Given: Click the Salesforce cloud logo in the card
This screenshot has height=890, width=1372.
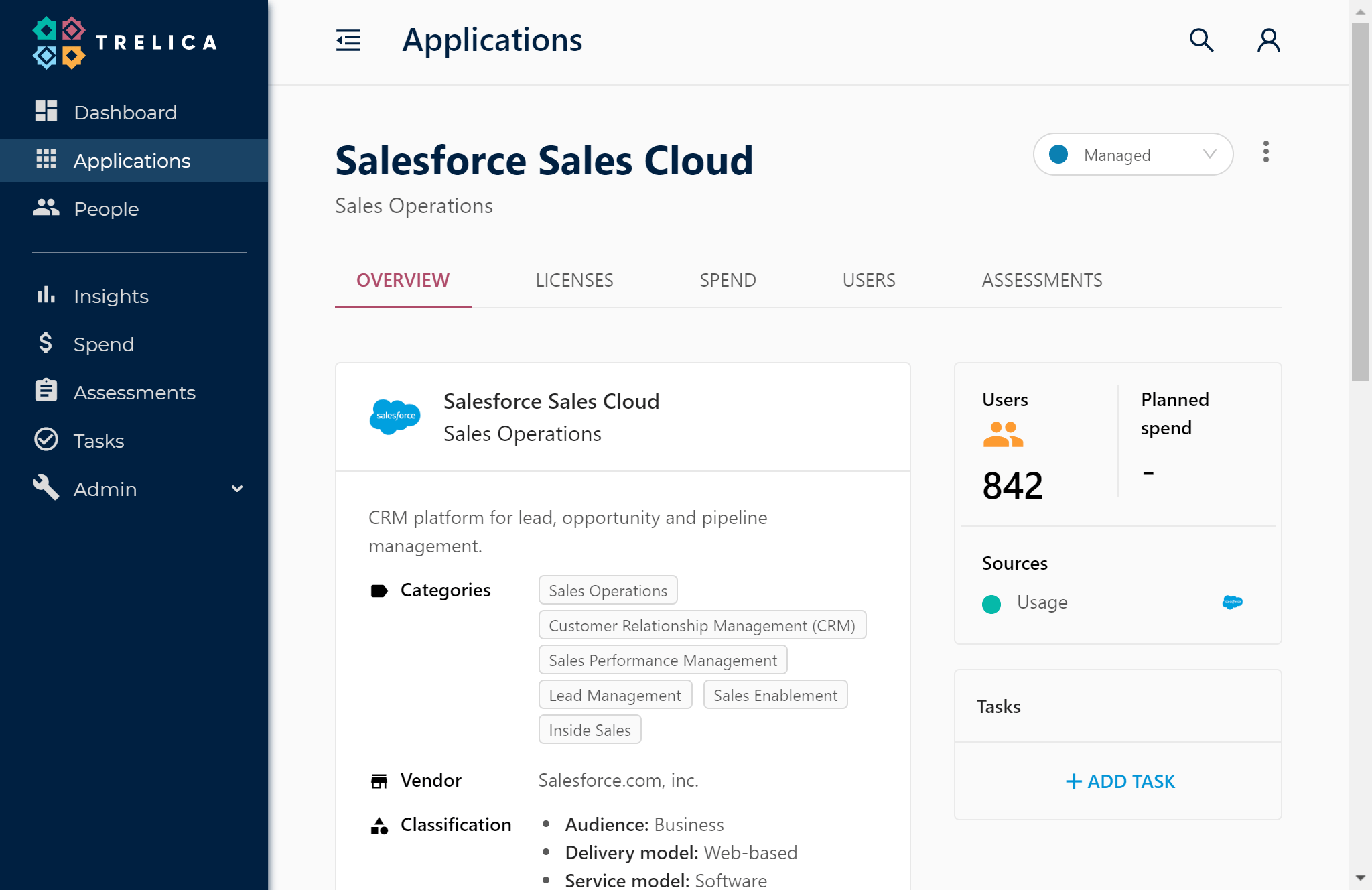Looking at the screenshot, I should point(395,416).
